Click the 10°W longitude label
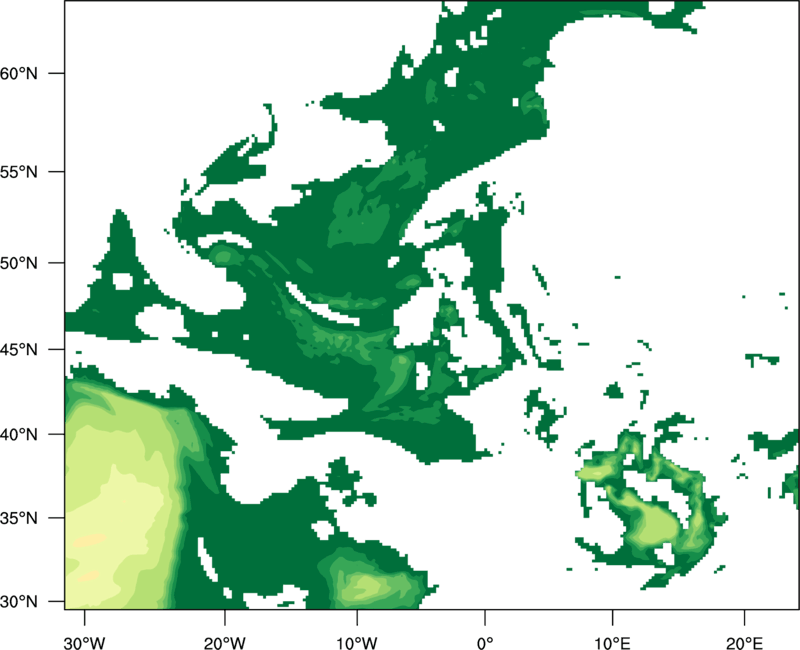The width and height of the screenshot is (800, 650). coord(356,643)
